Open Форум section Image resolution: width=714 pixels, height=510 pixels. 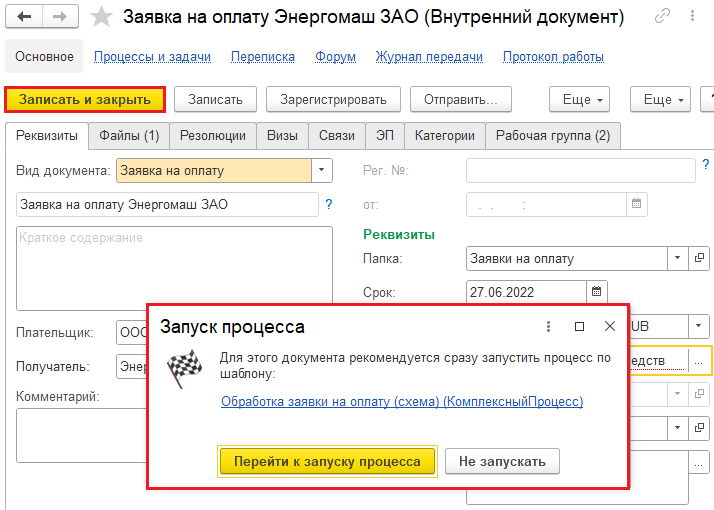click(x=335, y=57)
